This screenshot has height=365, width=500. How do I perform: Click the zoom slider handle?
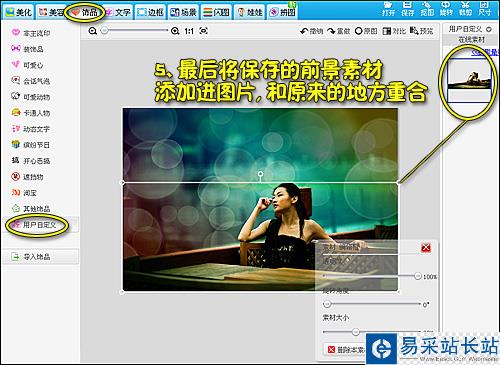coord(105,31)
